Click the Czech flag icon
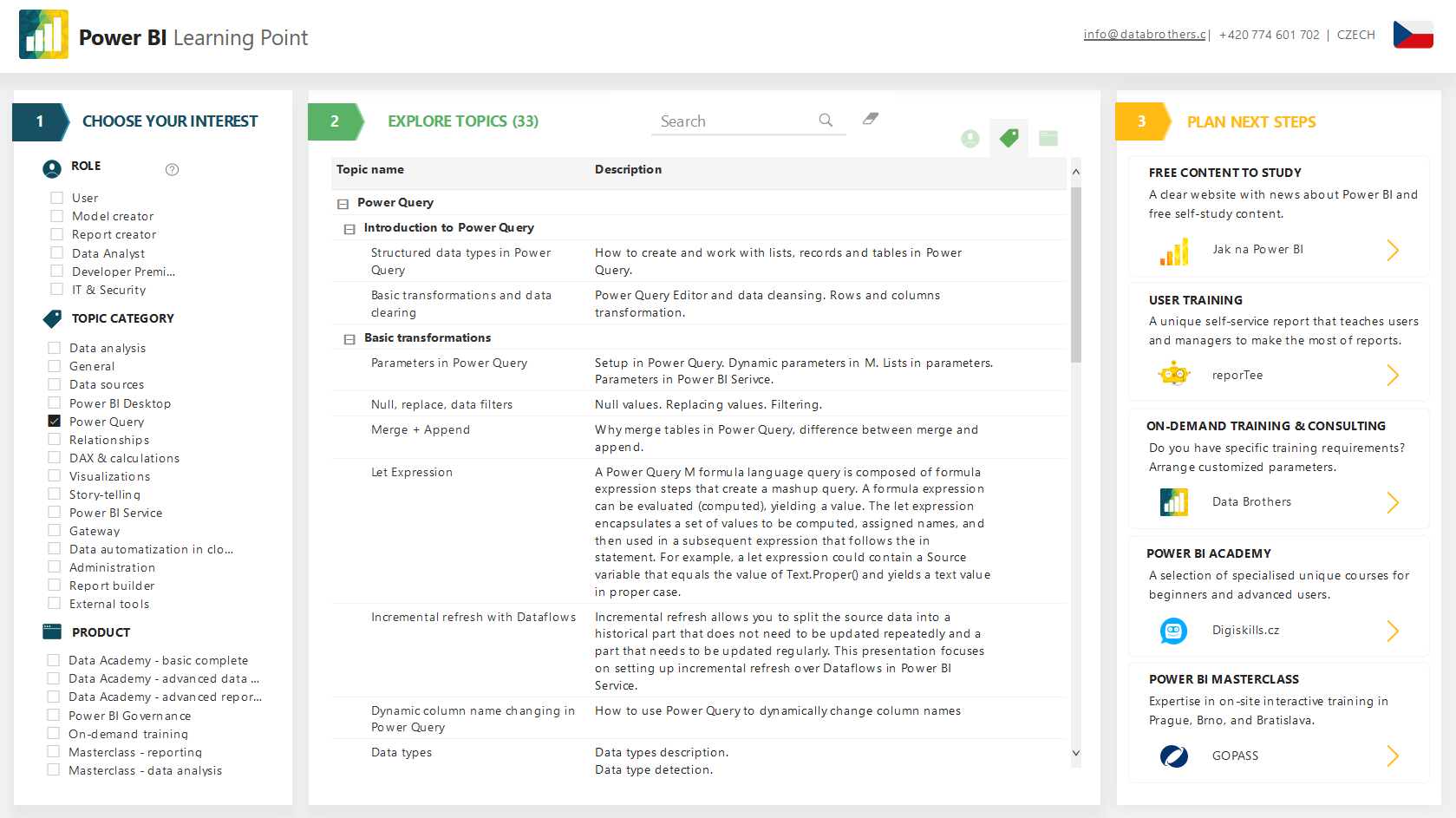This screenshot has width=1456, height=818. (1413, 35)
